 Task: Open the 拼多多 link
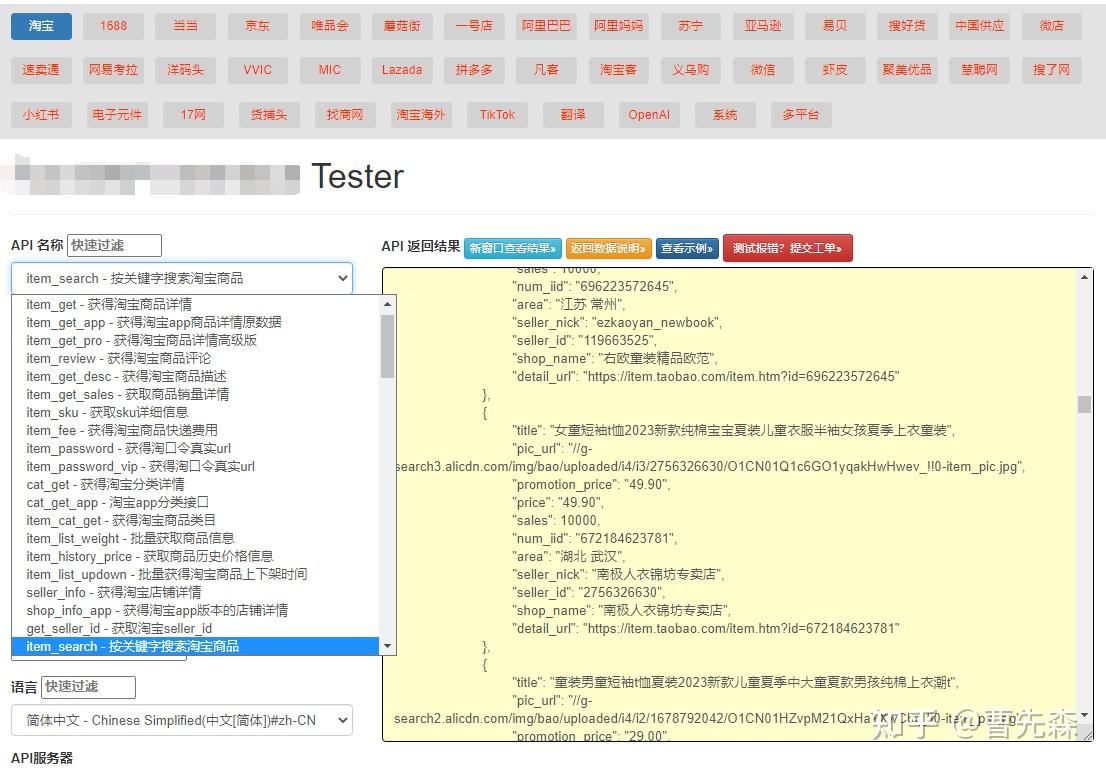pos(474,70)
